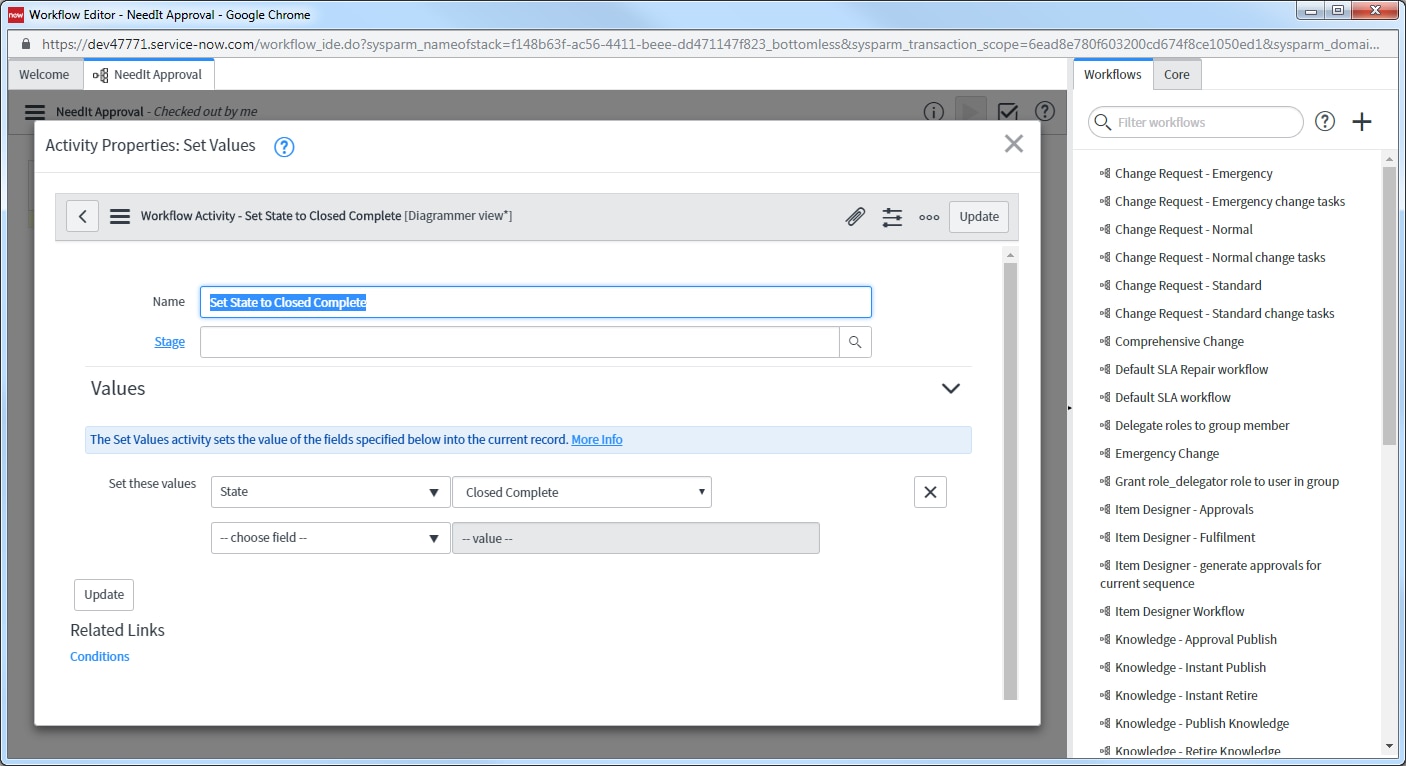Click the run workflow play button
This screenshot has height=766, width=1406.
(970, 112)
